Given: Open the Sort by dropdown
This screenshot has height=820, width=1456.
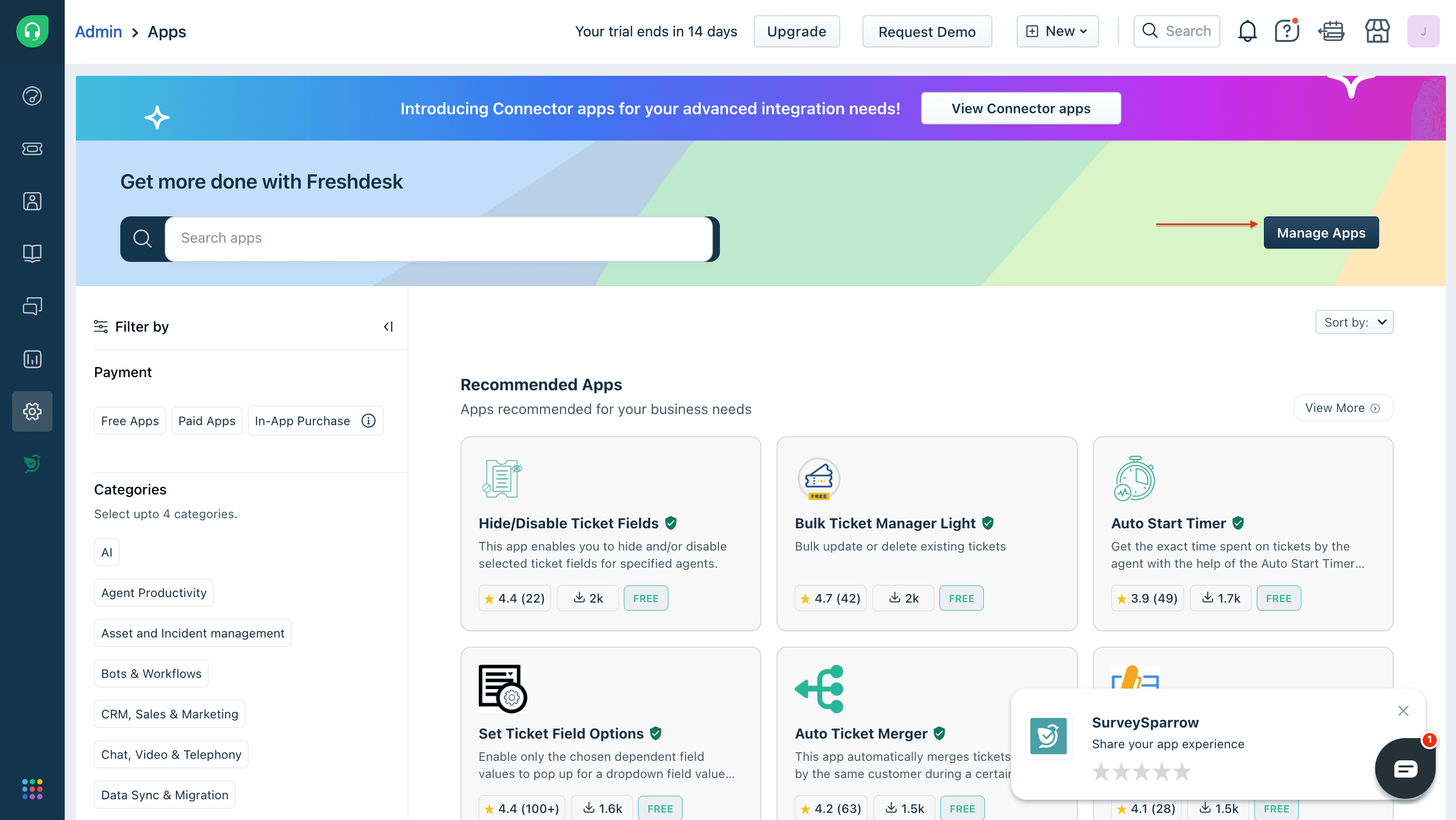Looking at the screenshot, I should click(1354, 322).
